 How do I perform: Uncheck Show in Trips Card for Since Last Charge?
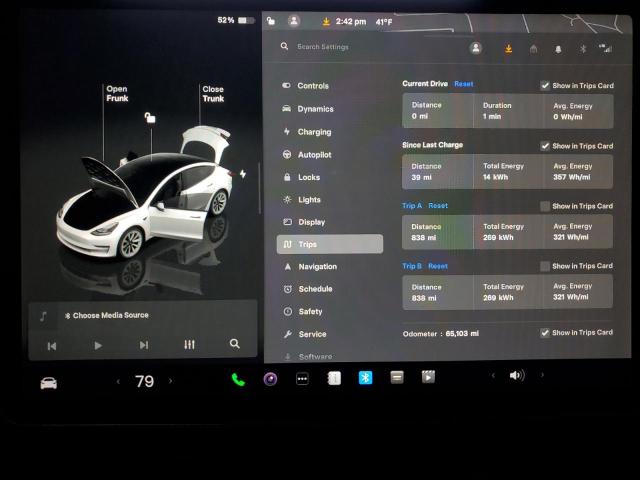click(x=545, y=146)
